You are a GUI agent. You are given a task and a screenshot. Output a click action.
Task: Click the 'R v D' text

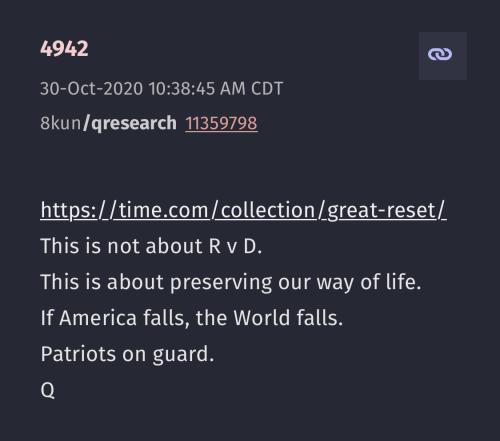[x=233, y=246]
